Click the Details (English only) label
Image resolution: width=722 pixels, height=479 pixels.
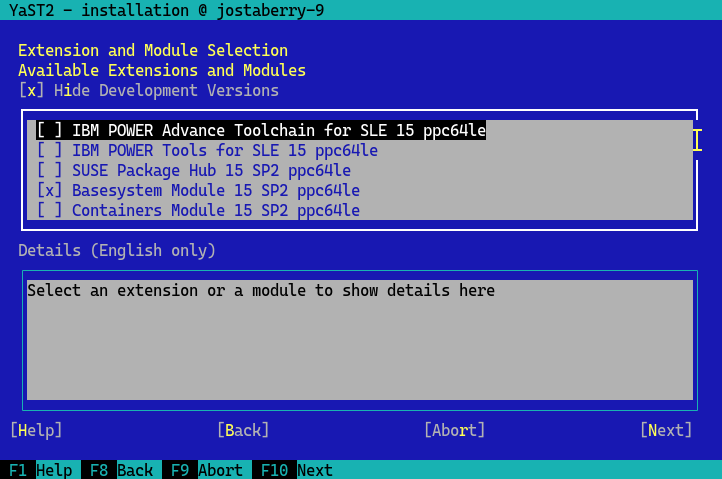pos(117,250)
